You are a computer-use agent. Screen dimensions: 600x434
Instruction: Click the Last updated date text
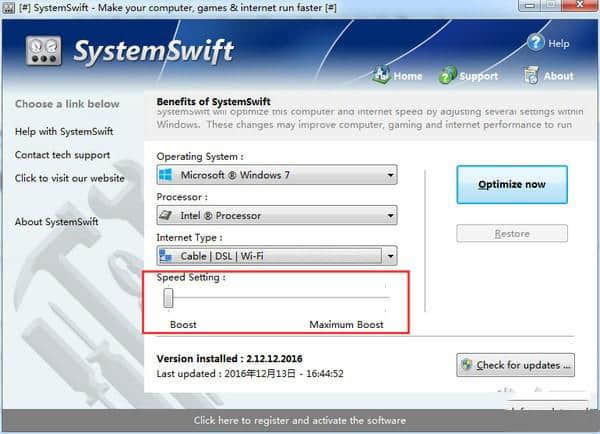tap(250, 374)
